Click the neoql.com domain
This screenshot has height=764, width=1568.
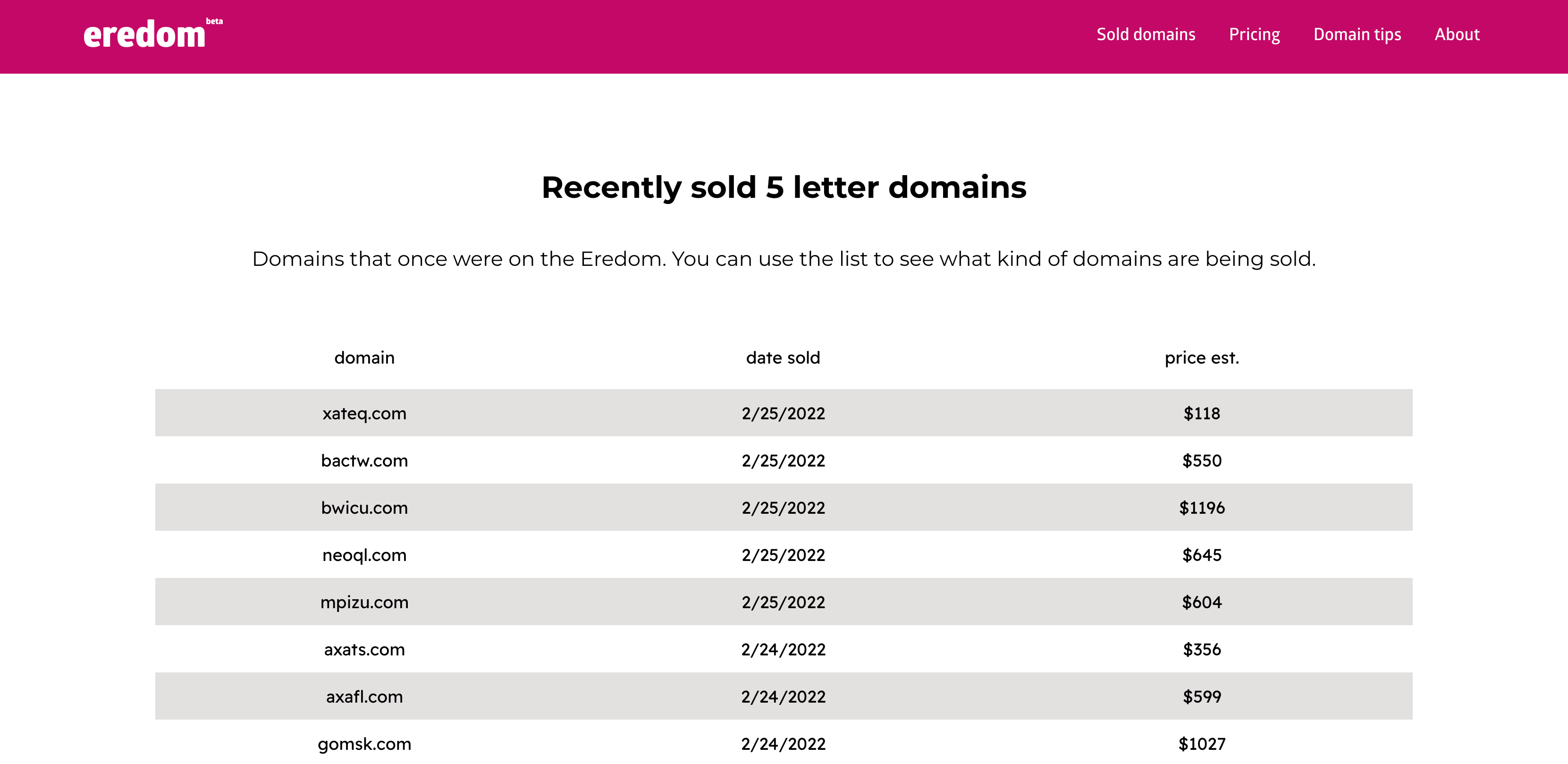point(364,555)
